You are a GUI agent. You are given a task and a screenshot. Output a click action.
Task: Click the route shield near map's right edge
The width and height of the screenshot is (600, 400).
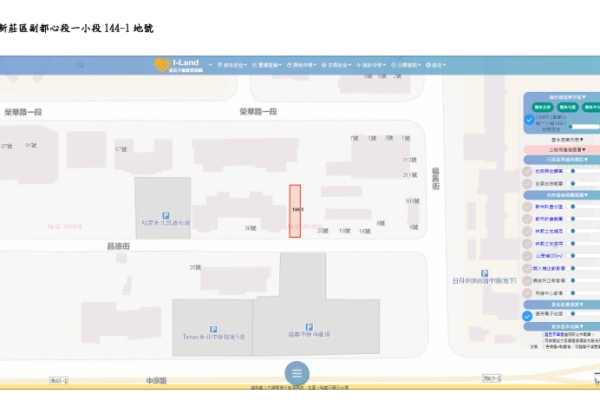coord(492,379)
